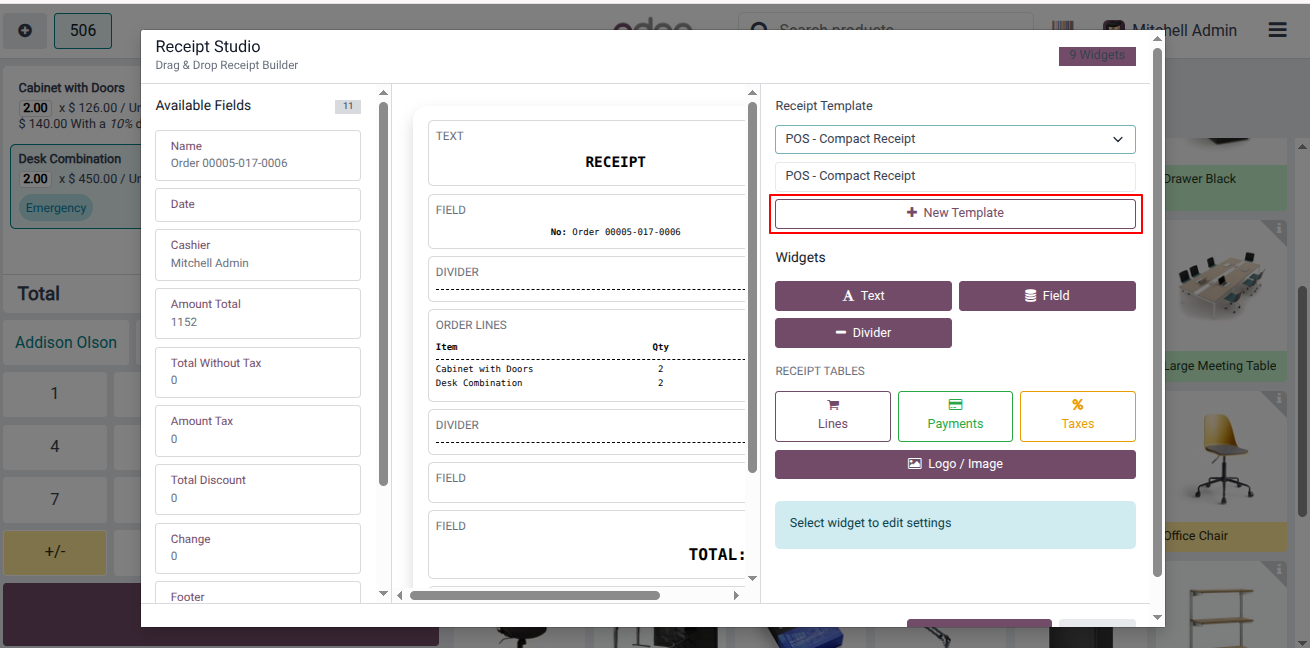This screenshot has height=648, width=1310.
Task: Click the dialog scrollbar down arrow
Action: pos(1158,617)
